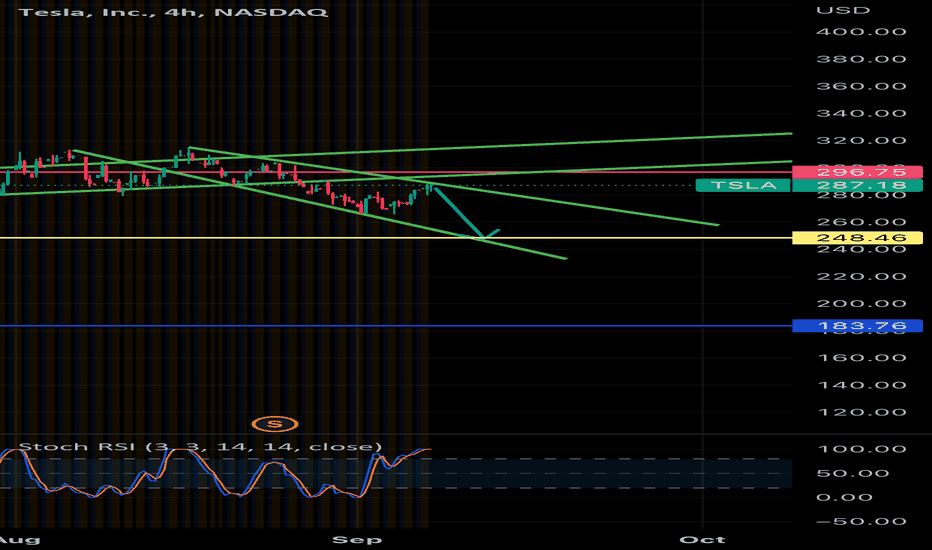This screenshot has height=550, width=932.
Task: Click the 340.00 price axis tick
Action: click(x=861, y=114)
